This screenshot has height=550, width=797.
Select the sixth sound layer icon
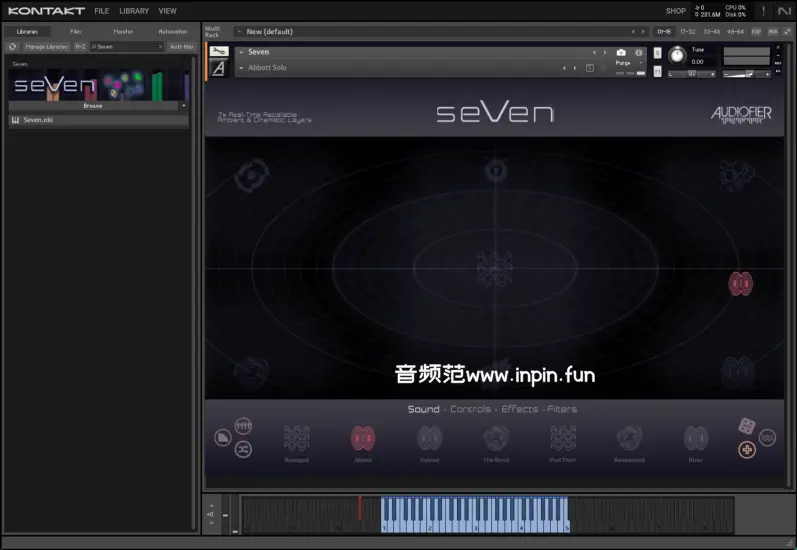[x=629, y=439]
